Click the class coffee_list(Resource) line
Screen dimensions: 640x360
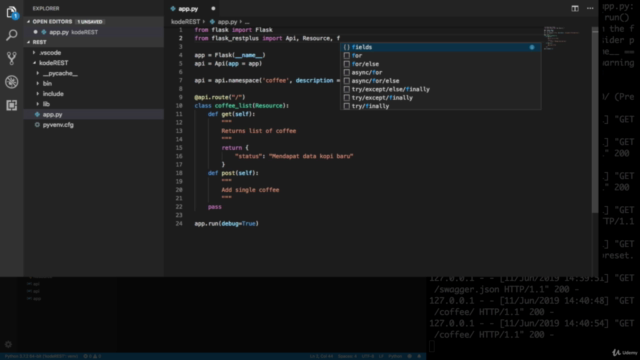242,106
